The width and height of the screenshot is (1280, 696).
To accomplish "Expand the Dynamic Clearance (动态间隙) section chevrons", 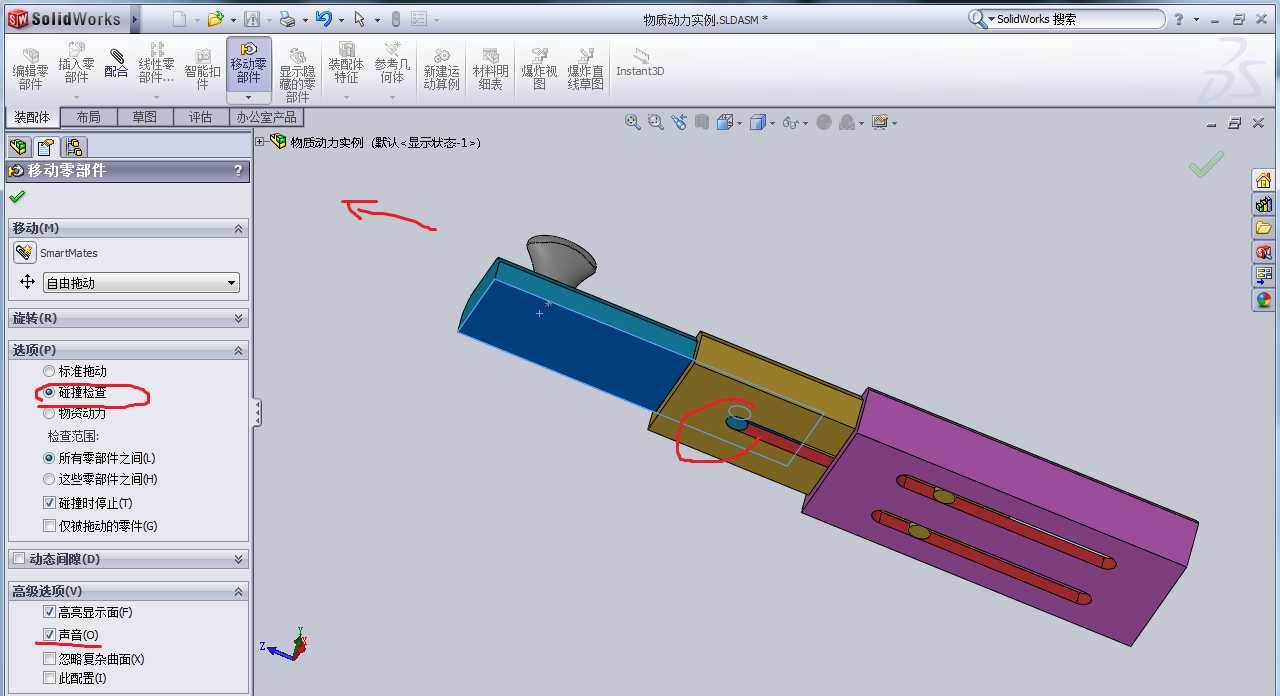I will click(x=238, y=559).
